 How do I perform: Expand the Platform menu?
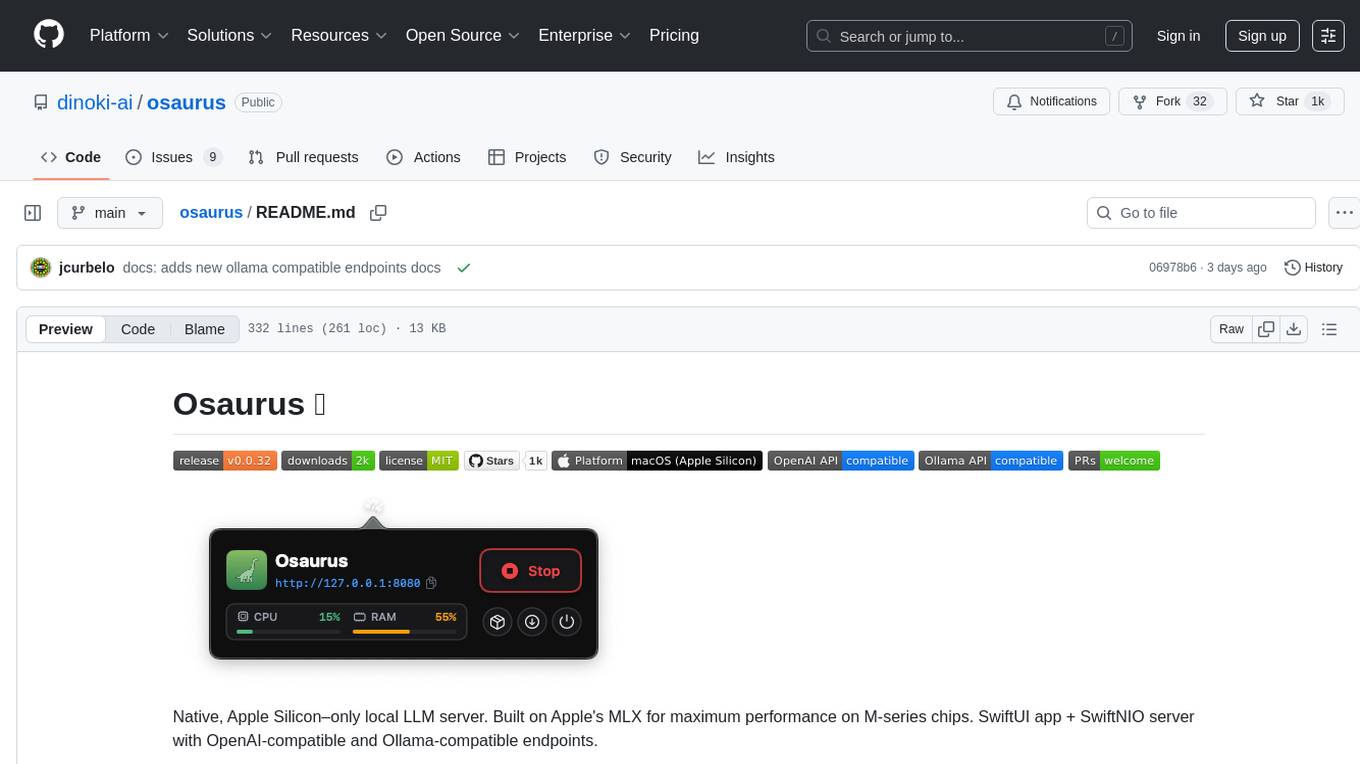click(129, 35)
